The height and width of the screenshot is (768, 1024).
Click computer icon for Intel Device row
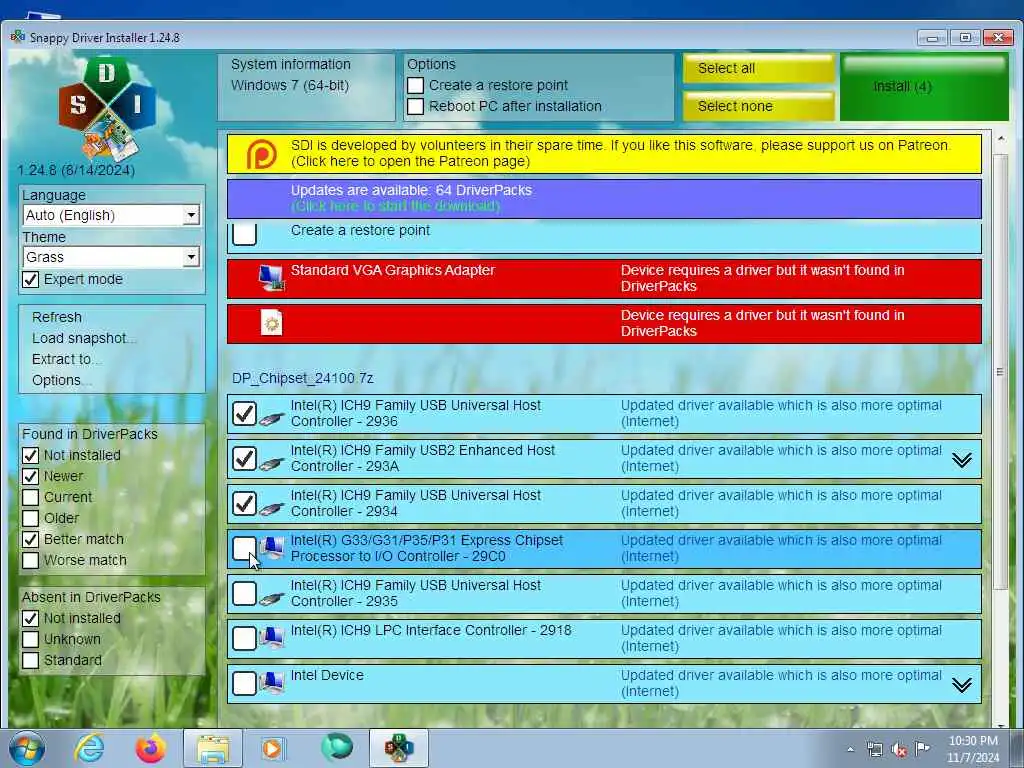(272, 682)
